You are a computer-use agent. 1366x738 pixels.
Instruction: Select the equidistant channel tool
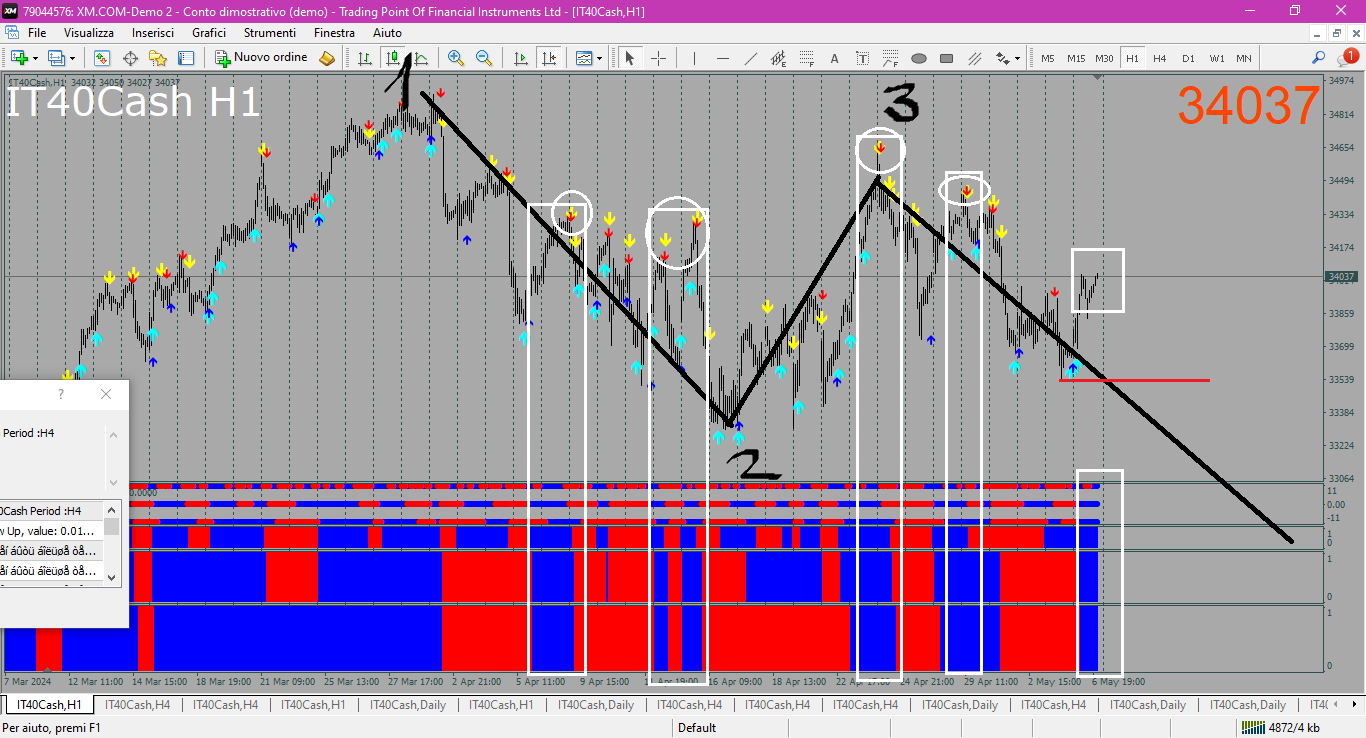[x=778, y=58]
